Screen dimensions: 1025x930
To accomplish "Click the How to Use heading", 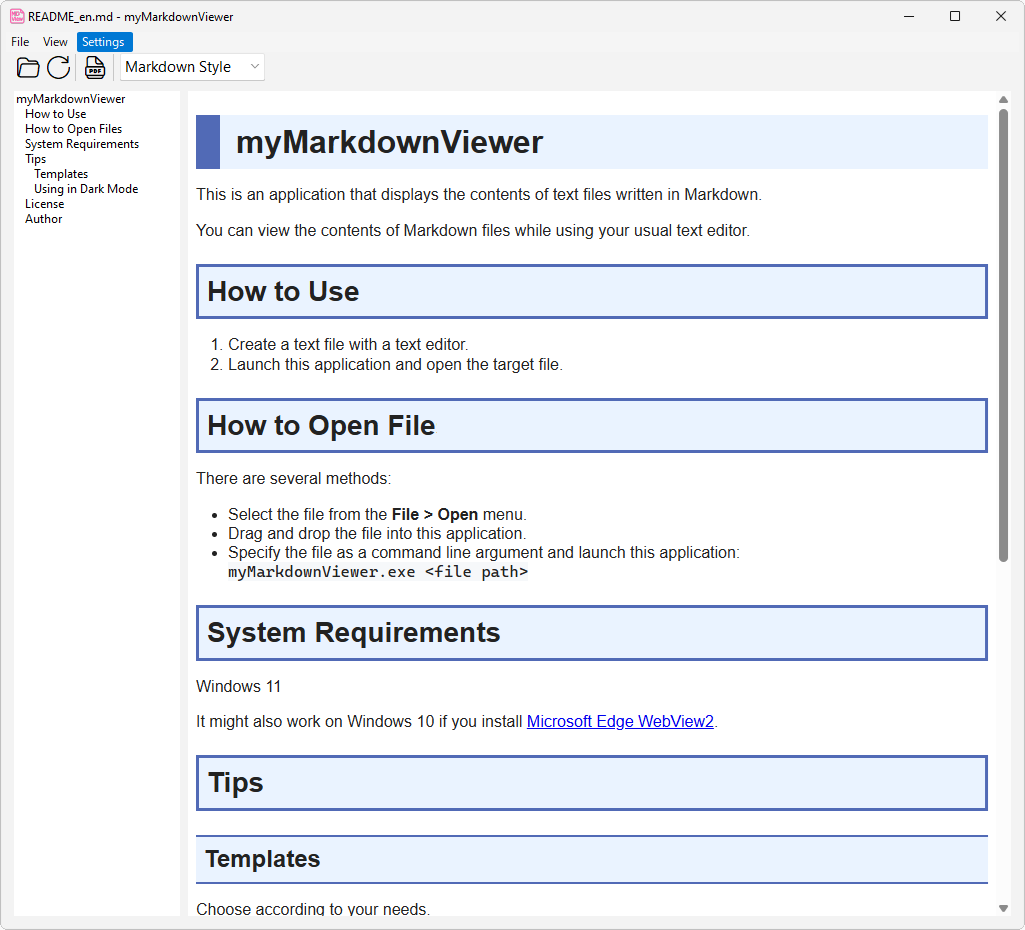I will [592, 291].
